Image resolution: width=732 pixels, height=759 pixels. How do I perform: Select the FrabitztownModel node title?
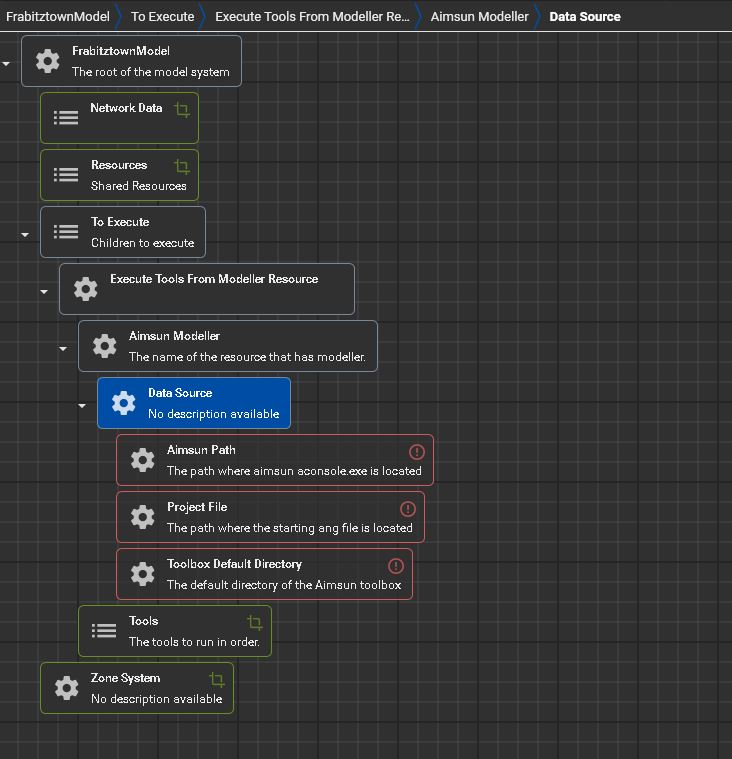(x=121, y=51)
